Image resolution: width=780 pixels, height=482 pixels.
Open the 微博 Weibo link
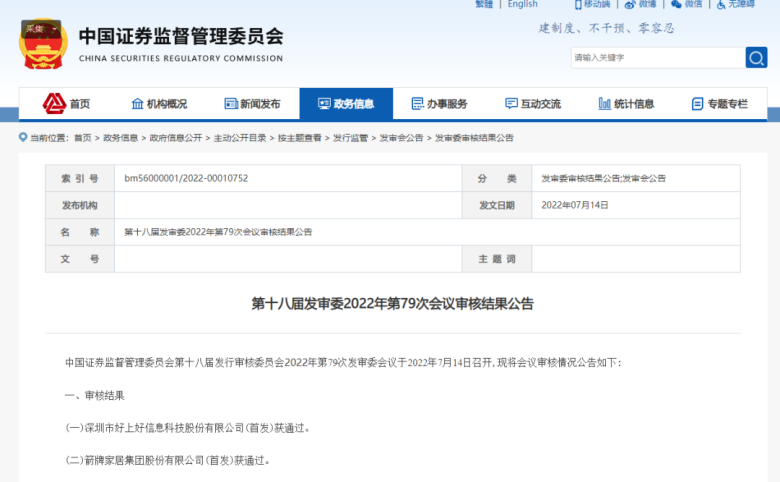coord(639,4)
